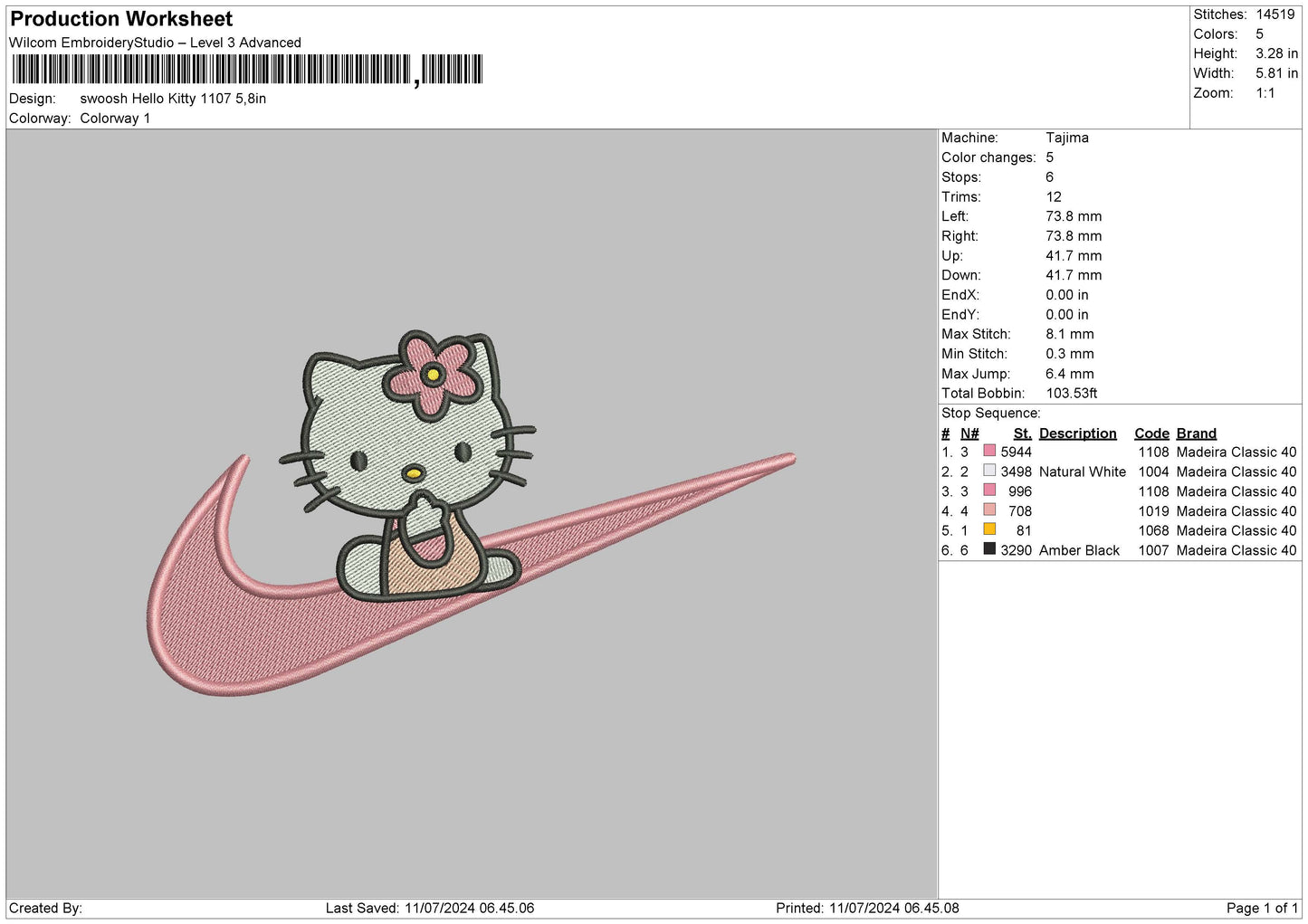This screenshot has height=924, width=1308.
Task: Click the 'Stop Sequence:' label
Action: pyautogui.click(x=991, y=413)
